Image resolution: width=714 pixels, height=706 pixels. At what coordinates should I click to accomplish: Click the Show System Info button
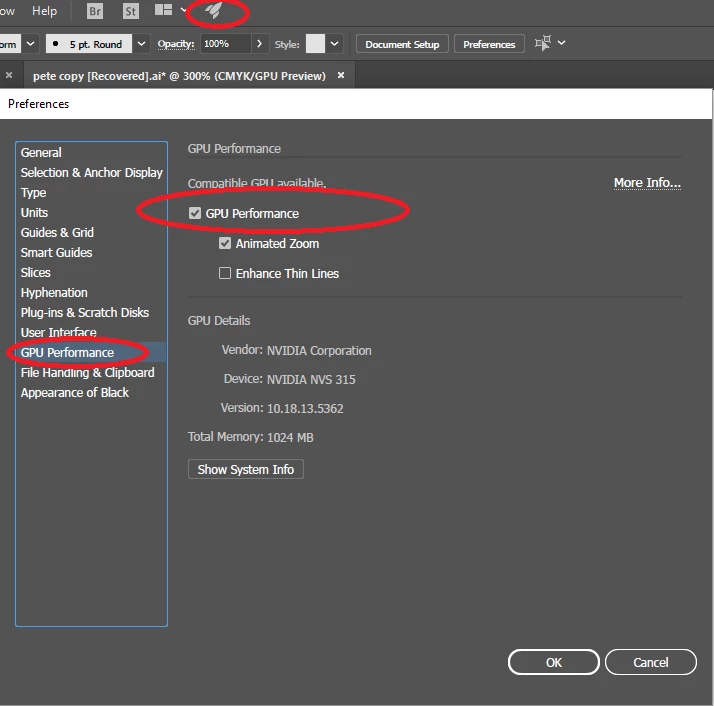click(245, 470)
